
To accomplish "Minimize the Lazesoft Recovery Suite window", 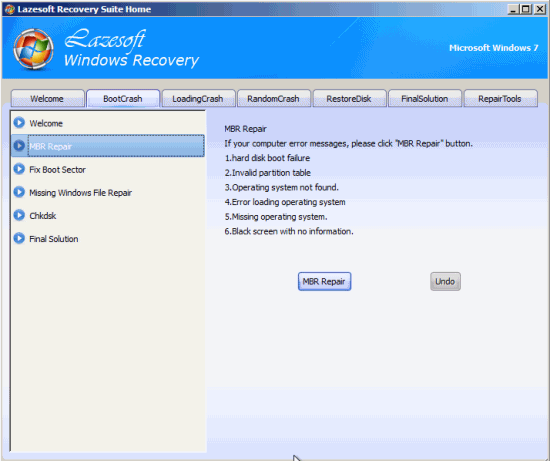I will point(514,9).
